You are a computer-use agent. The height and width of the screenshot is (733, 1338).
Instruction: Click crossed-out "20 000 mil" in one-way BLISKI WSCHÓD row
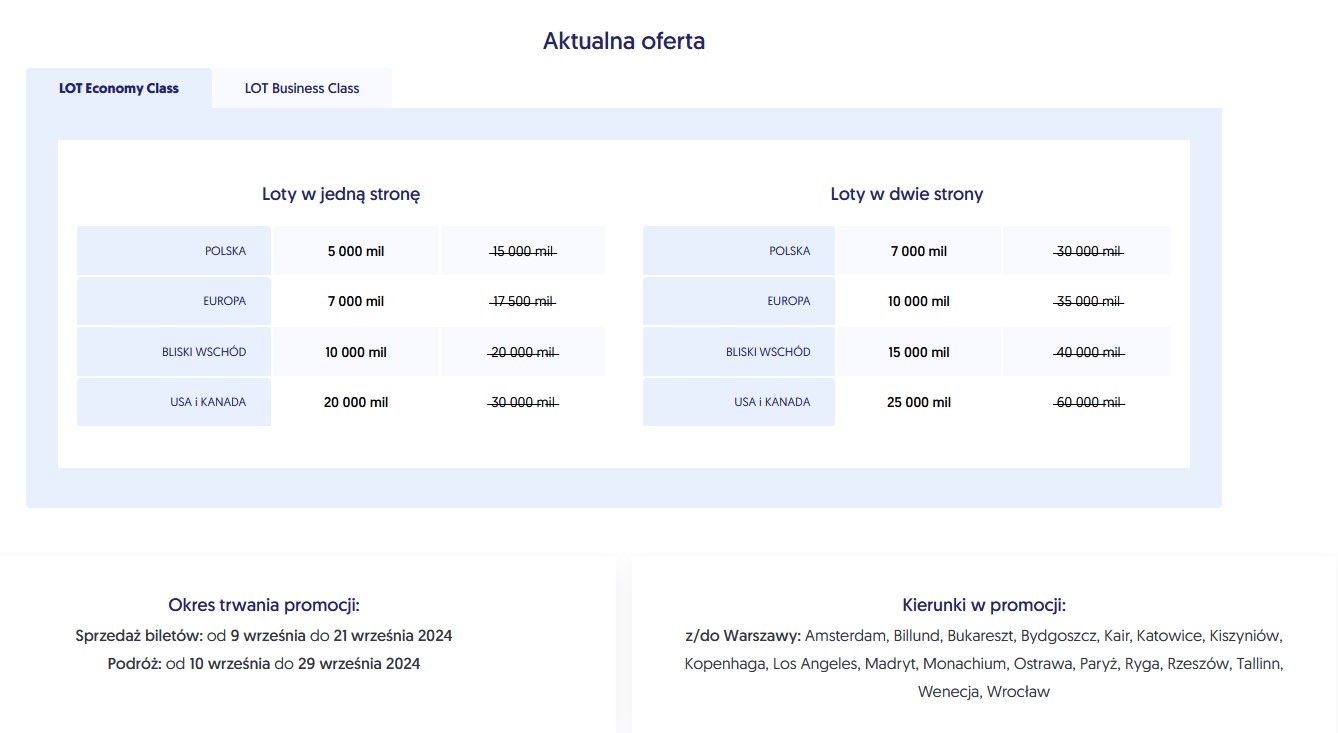(523, 352)
